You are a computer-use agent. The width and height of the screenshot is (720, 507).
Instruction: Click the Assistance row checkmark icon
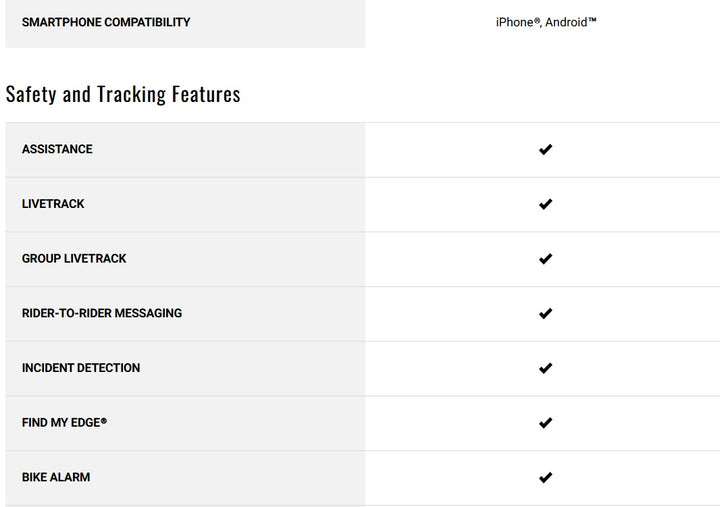(545, 150)
